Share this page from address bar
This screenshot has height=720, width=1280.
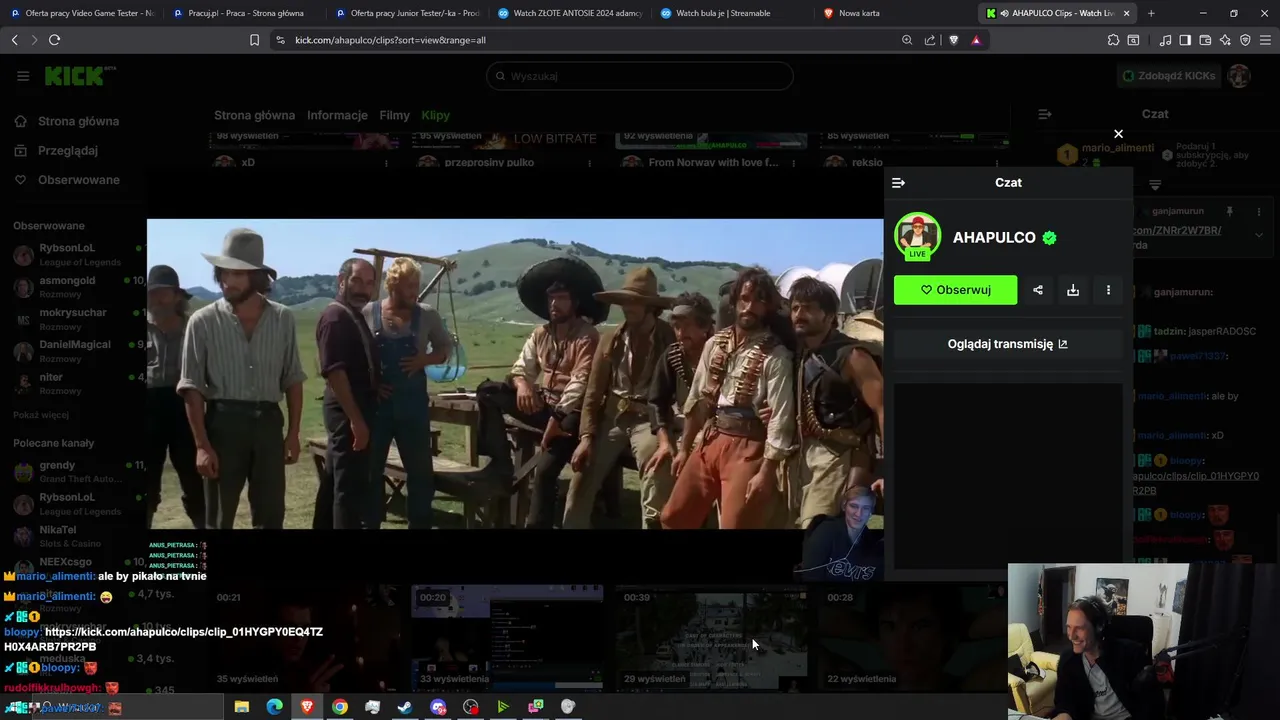point(930,40)
